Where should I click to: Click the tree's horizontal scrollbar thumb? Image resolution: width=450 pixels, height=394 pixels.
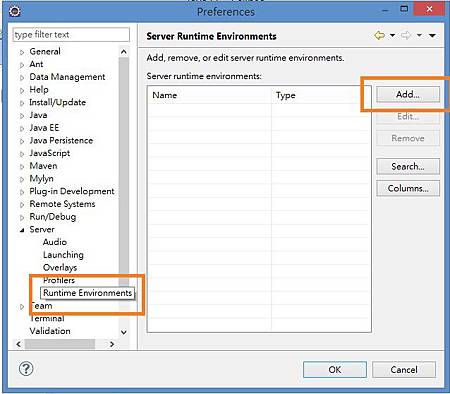pos(60,344)
